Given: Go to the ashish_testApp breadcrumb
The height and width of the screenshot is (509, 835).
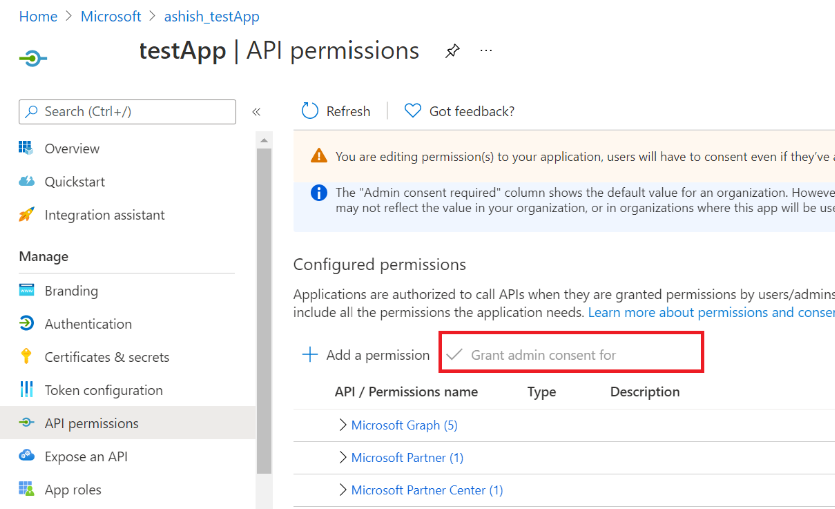Looking at the screenshot, I should click(x=211, y=17).
